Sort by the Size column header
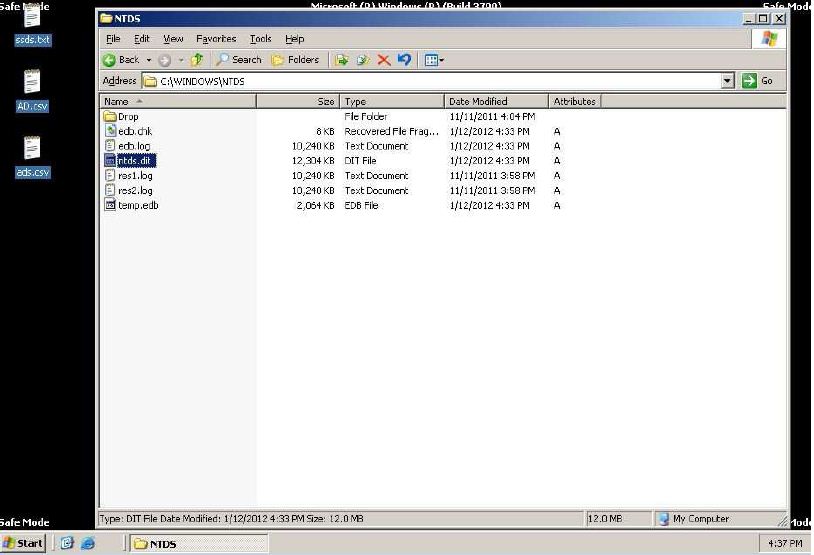The image size is (814, 555). click(298, 102)
